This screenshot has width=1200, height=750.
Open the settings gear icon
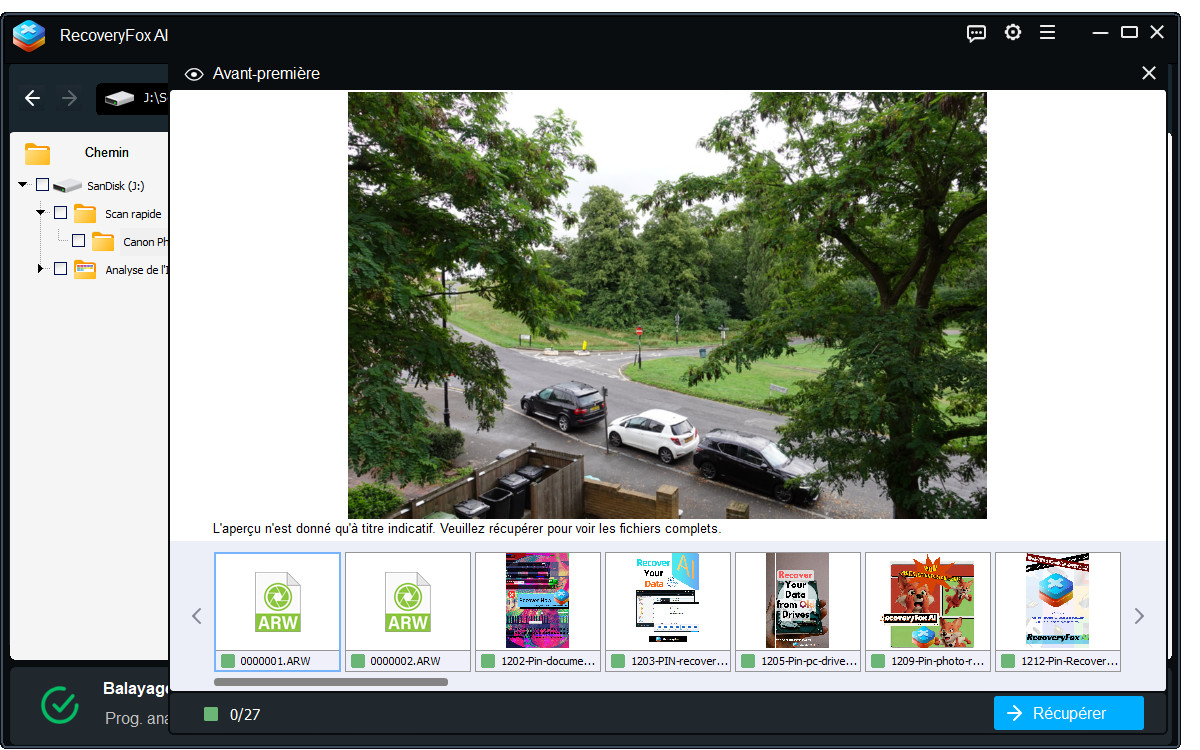(x=1013, y=33)
